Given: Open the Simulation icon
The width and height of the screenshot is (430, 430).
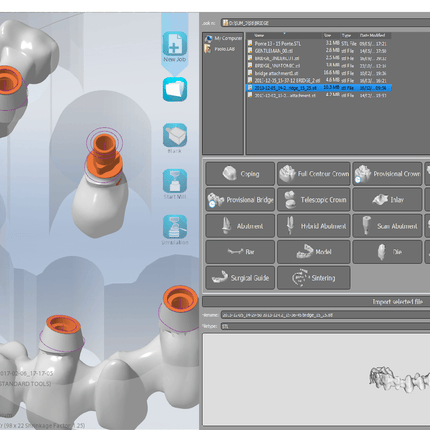Looking at the screenshot, I should coord(175,227).
